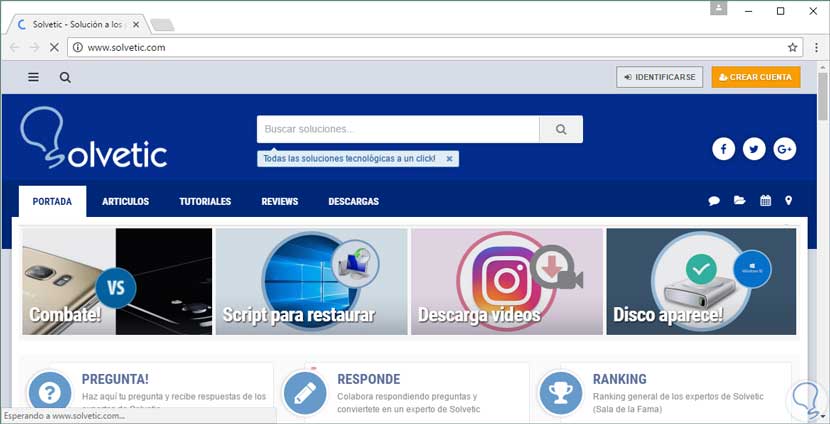Click the Facebook round icon
The width and height of the screenshot is (830, 424).
tap(724, 149)
